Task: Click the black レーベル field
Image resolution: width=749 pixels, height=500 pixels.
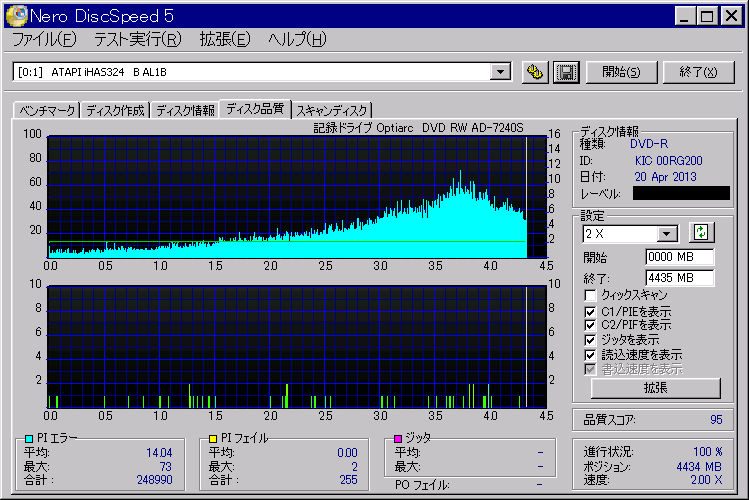Action: coord(681,193)
